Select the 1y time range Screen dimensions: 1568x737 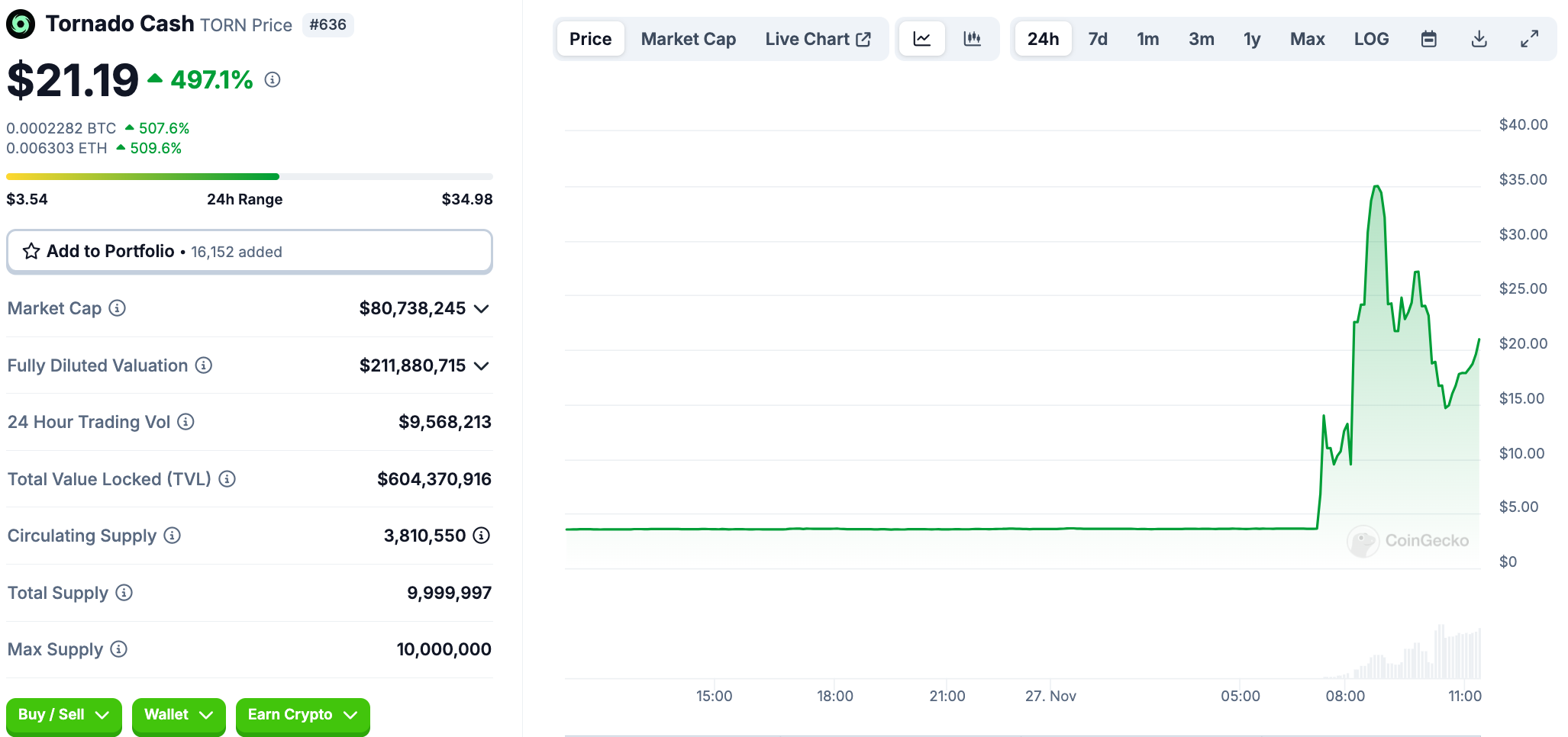click(x=1252, y=39)
